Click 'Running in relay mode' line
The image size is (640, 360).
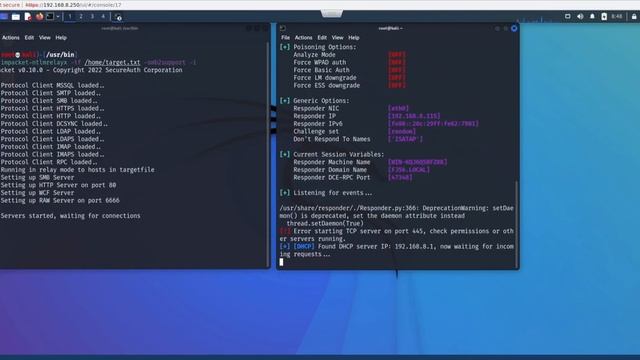pyautogui.click(x=78, y=170)
